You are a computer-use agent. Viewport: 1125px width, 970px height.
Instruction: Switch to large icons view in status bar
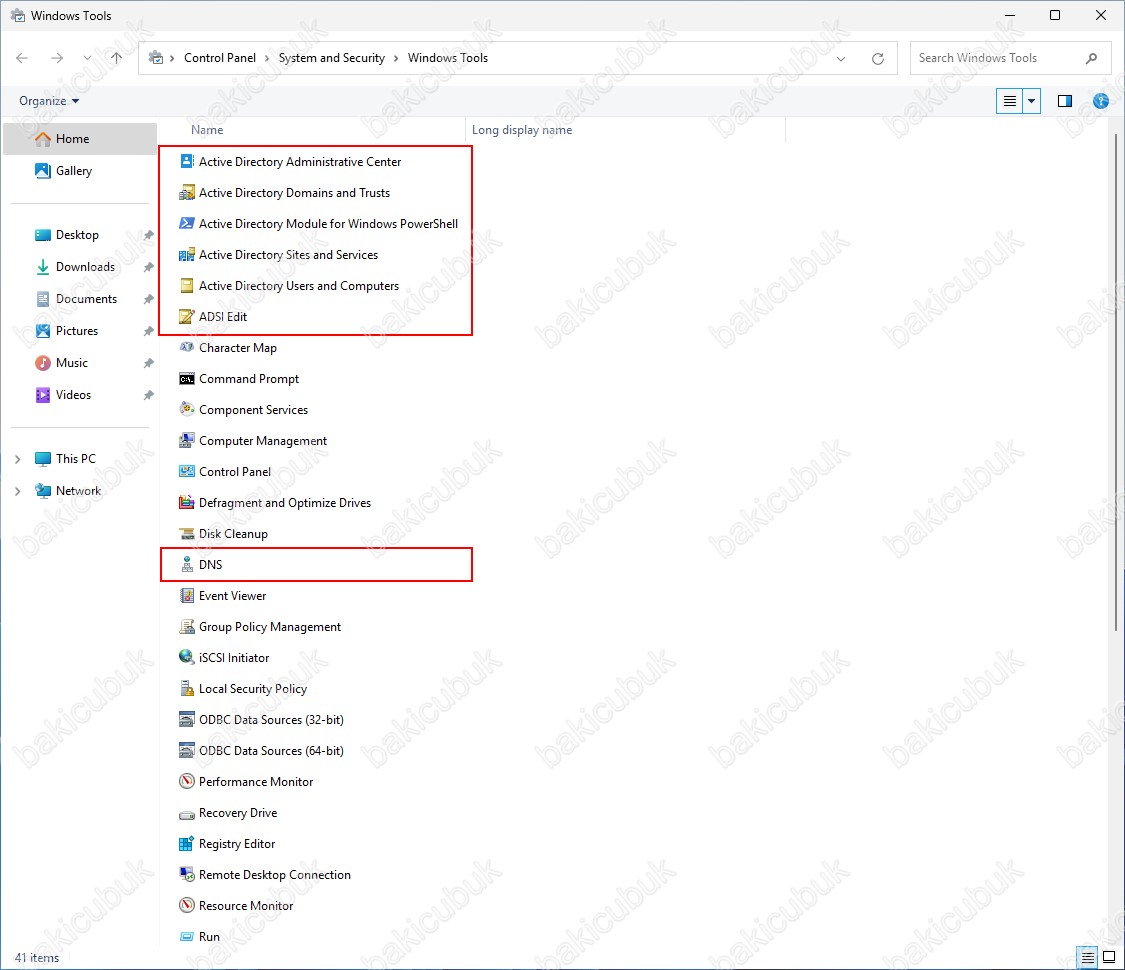[x=1108, y=958]
